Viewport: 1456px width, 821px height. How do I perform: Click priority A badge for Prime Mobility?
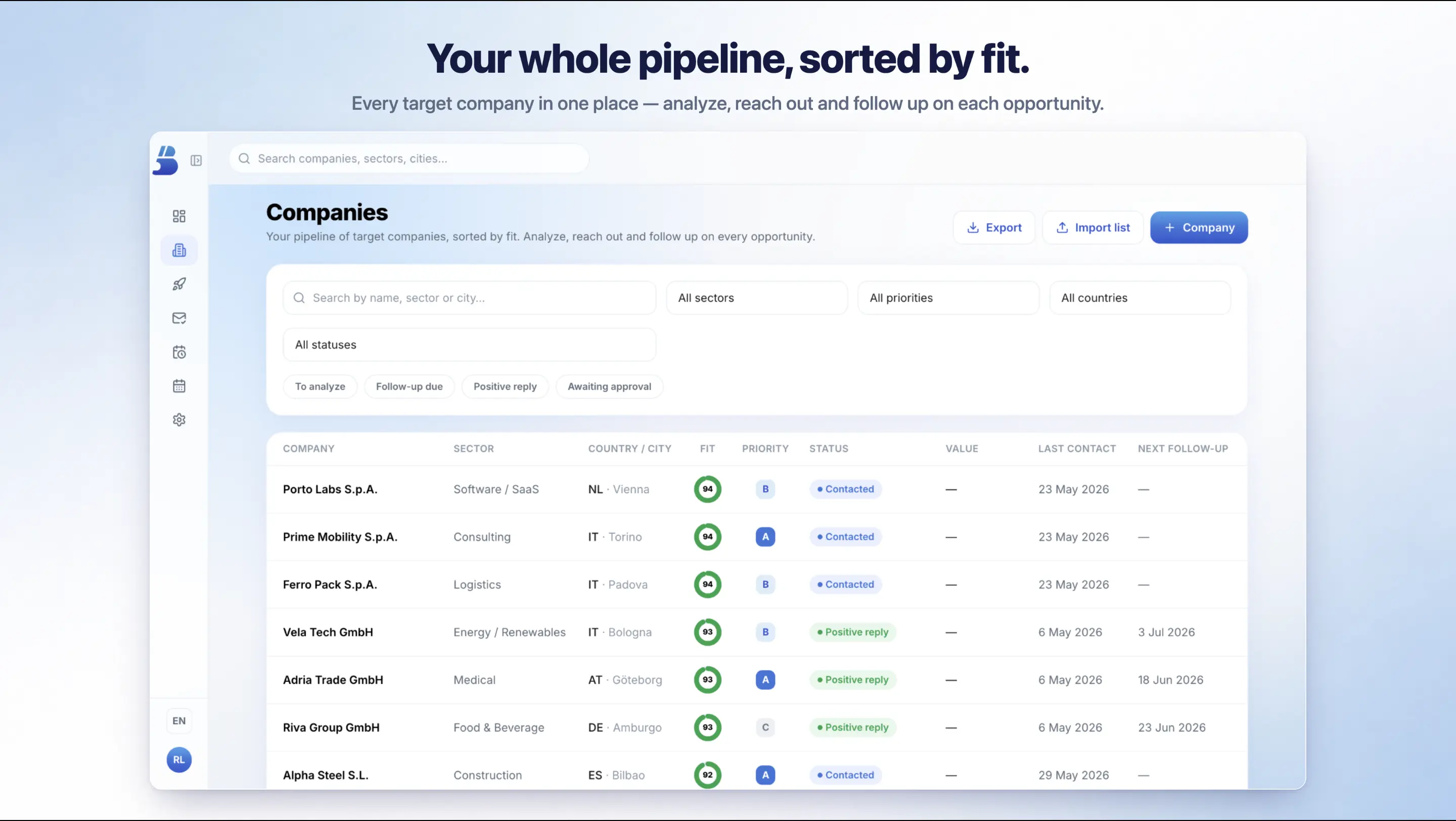(x=765, y=537)
